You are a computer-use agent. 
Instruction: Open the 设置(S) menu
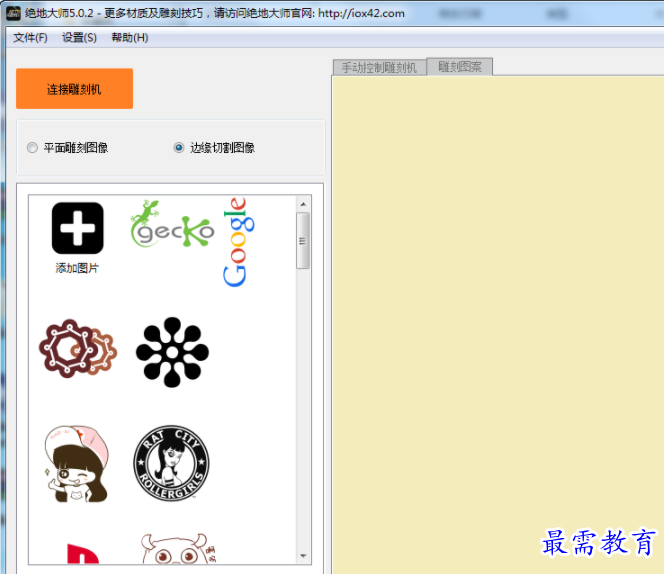pos(79,38)
